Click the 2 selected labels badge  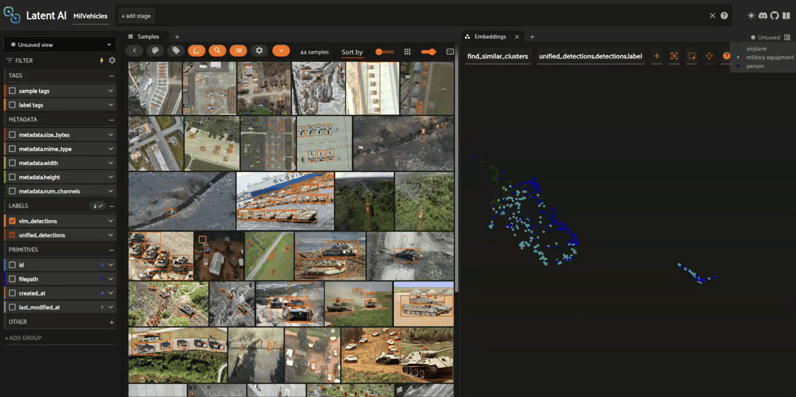click(97, 206)
